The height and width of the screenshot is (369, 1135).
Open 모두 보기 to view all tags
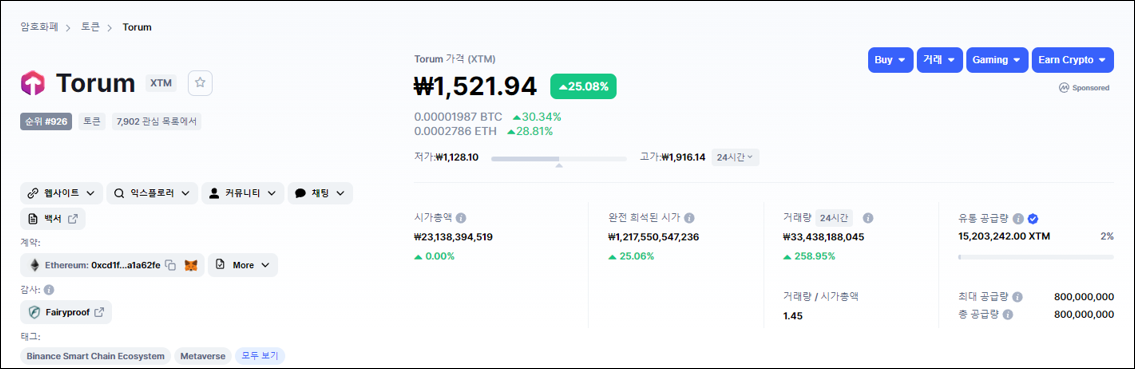261,356
